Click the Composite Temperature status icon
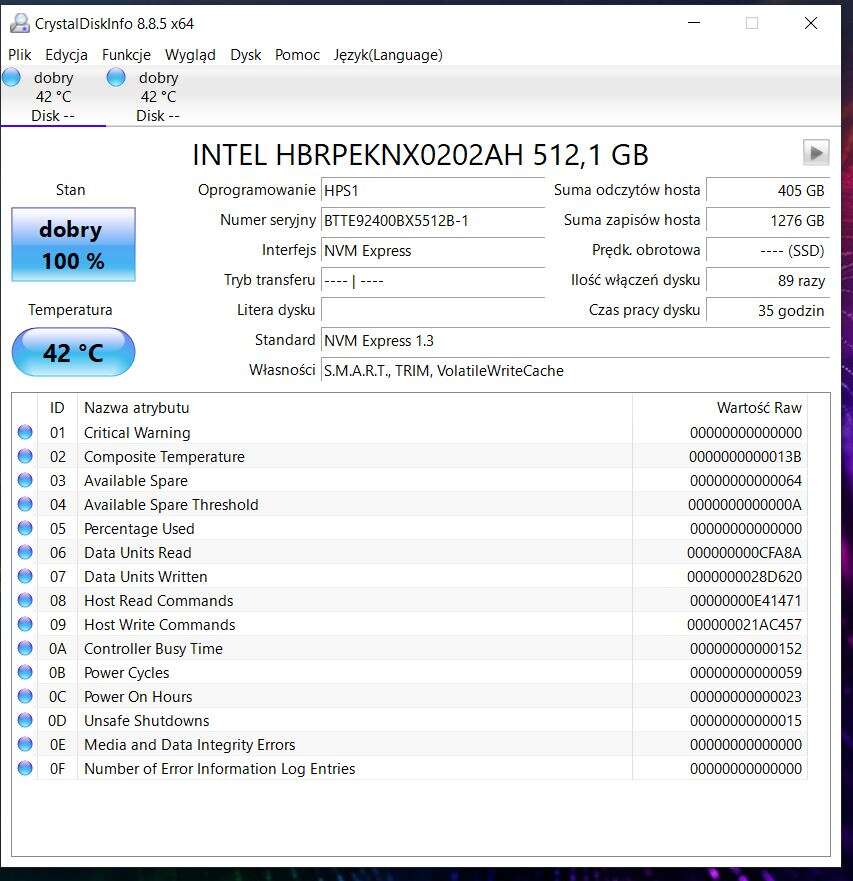This screenshot has height=881, width=853. [x=25, y=457]
